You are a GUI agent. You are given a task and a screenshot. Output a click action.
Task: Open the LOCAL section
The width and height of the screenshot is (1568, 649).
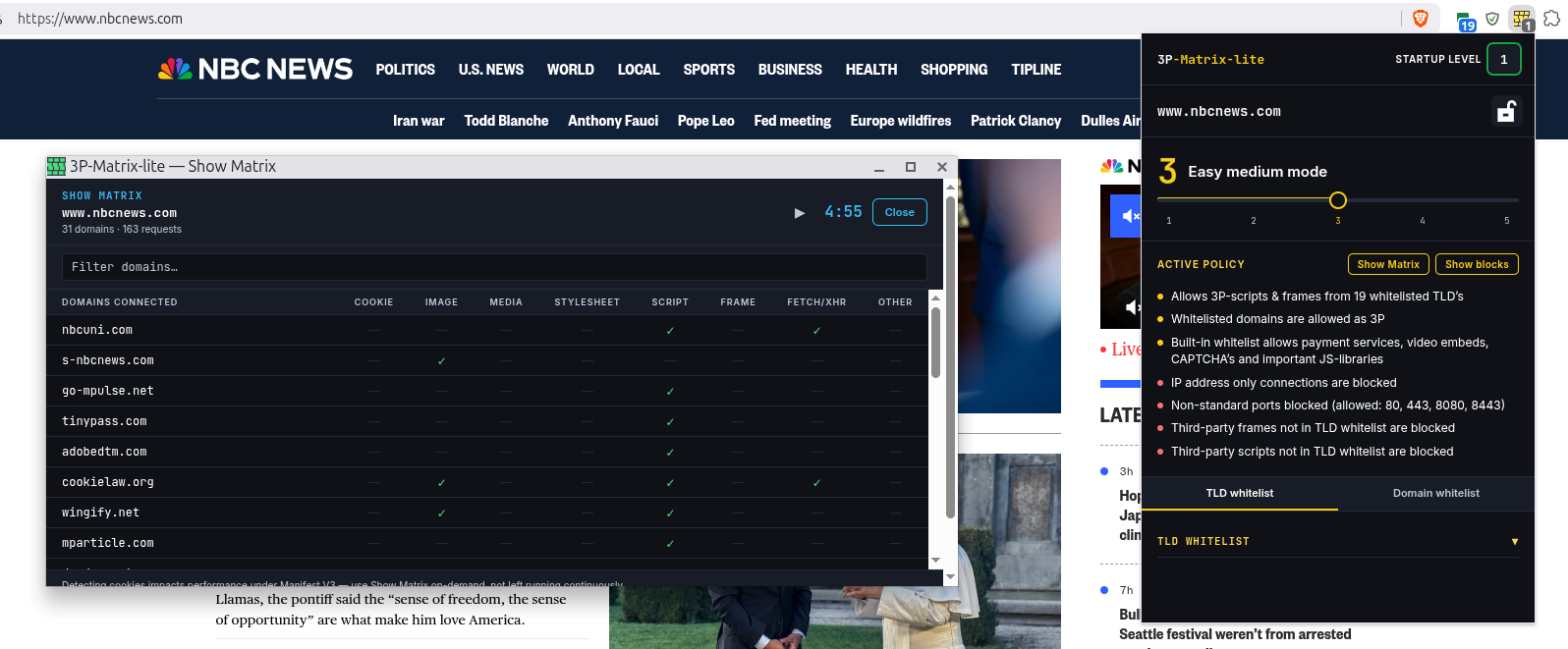(639, 70)
